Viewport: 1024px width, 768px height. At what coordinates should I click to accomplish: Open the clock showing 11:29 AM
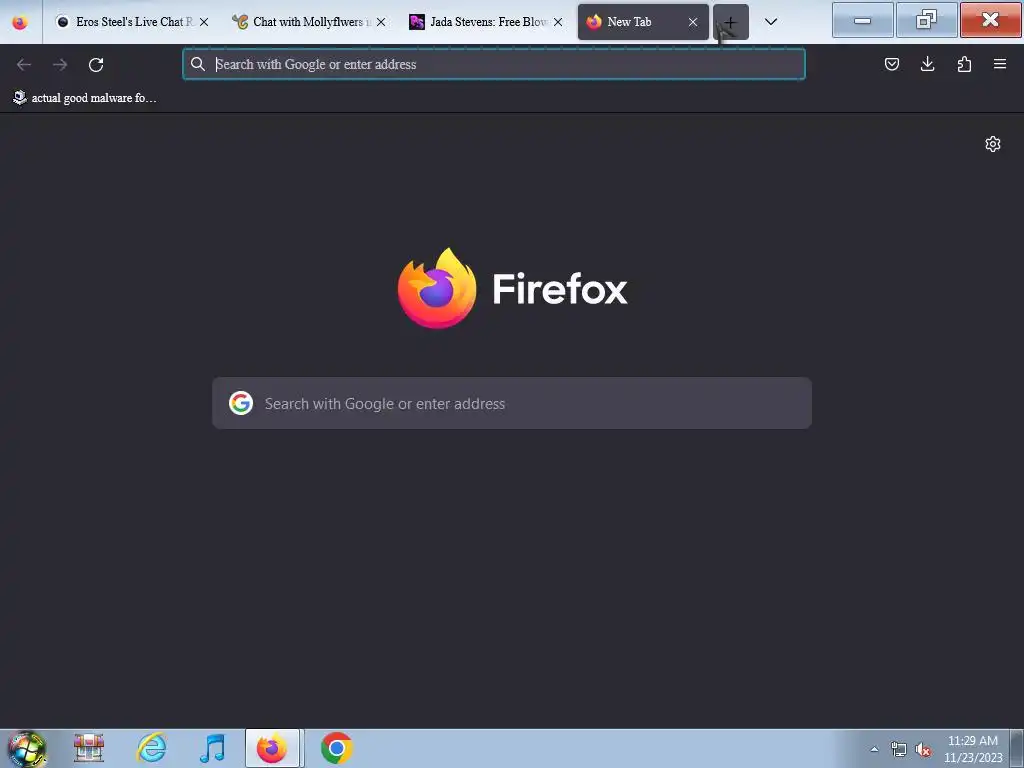(x=973, y=749)
